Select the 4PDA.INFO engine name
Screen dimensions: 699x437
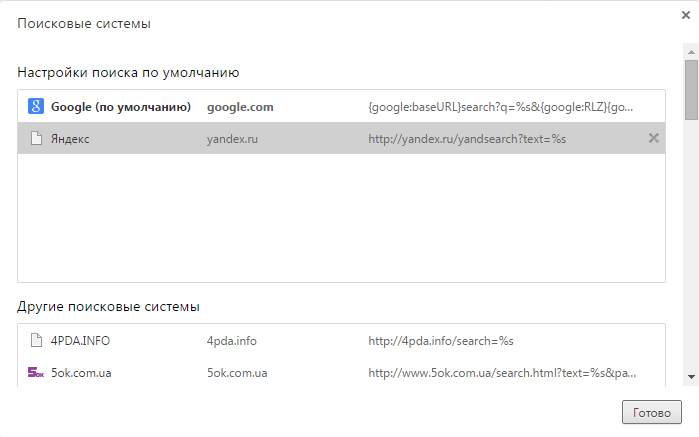pyautogui.click(x=80, y=341)
